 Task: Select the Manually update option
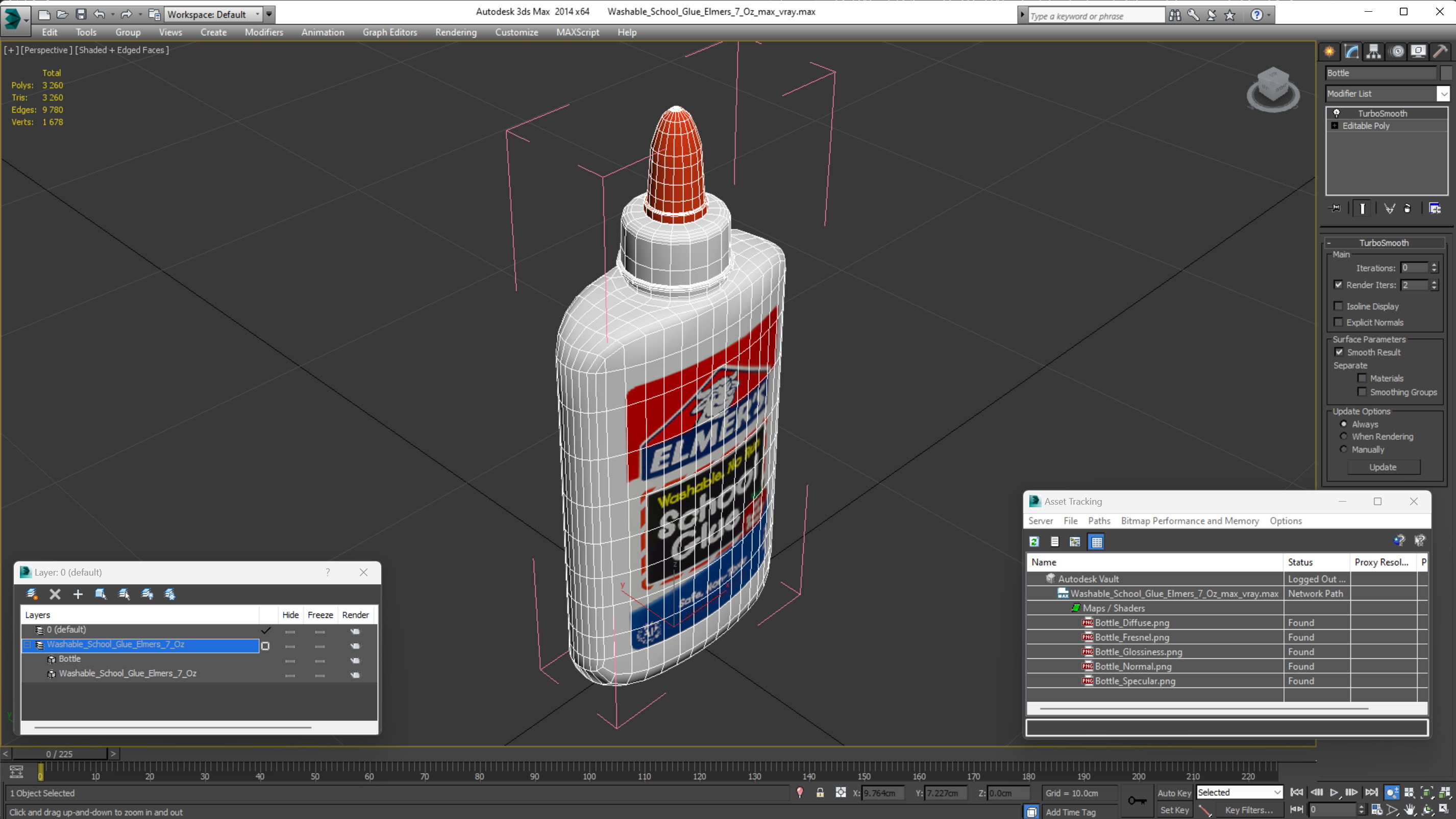(1344, 449)
